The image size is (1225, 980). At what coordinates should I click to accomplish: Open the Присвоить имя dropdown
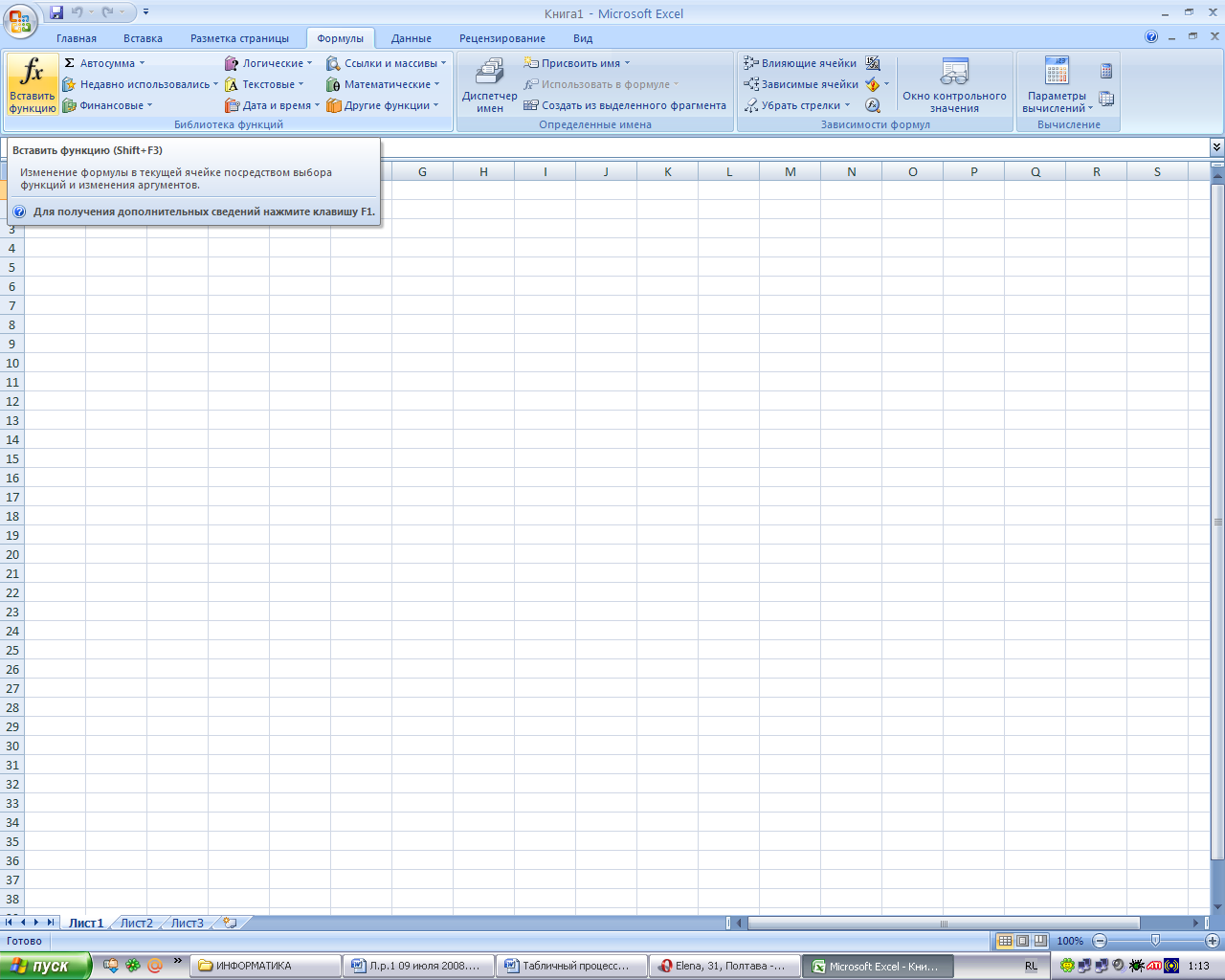pos(577,63)
